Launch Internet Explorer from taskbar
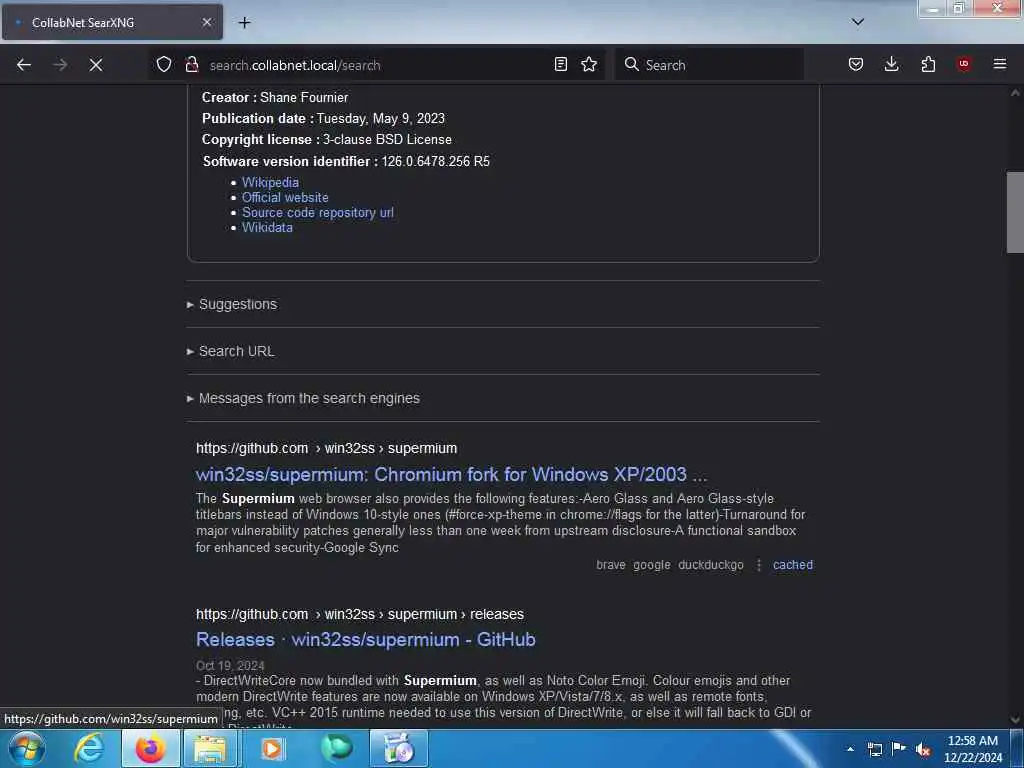Image resolution: width=1024 pixels, height=768 pixels. pyautogui.click(x=89, y=748)
